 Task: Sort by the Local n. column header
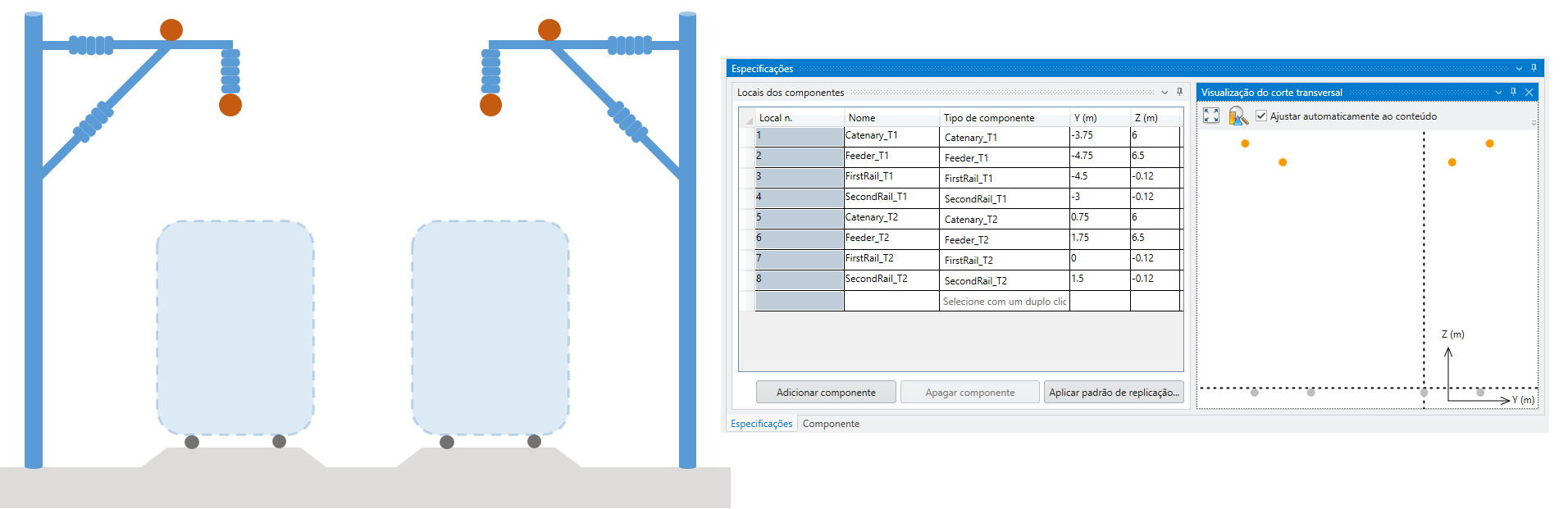pyautogui.click(x=800, y=118)
